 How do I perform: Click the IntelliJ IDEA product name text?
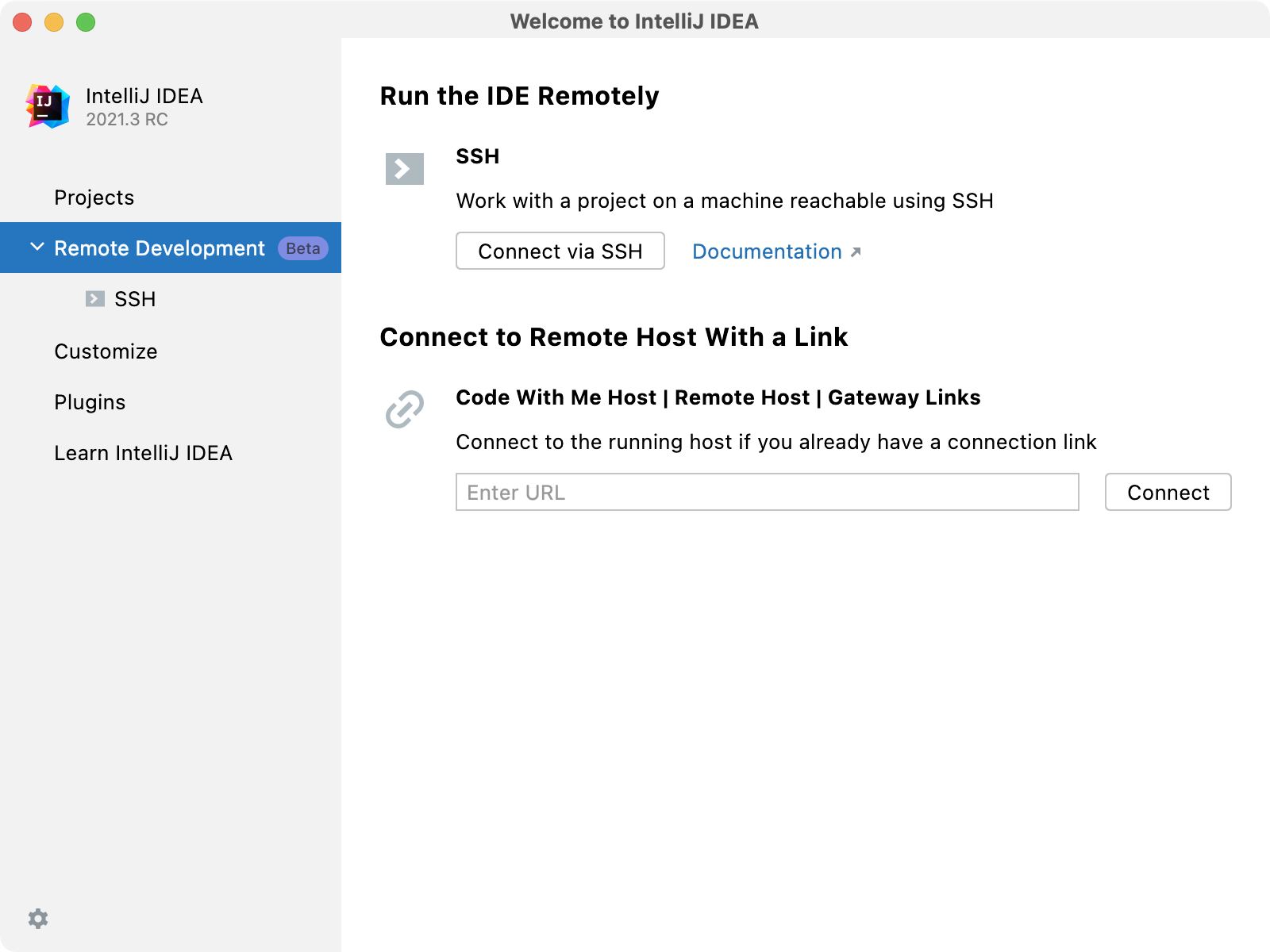click(144, 96)
